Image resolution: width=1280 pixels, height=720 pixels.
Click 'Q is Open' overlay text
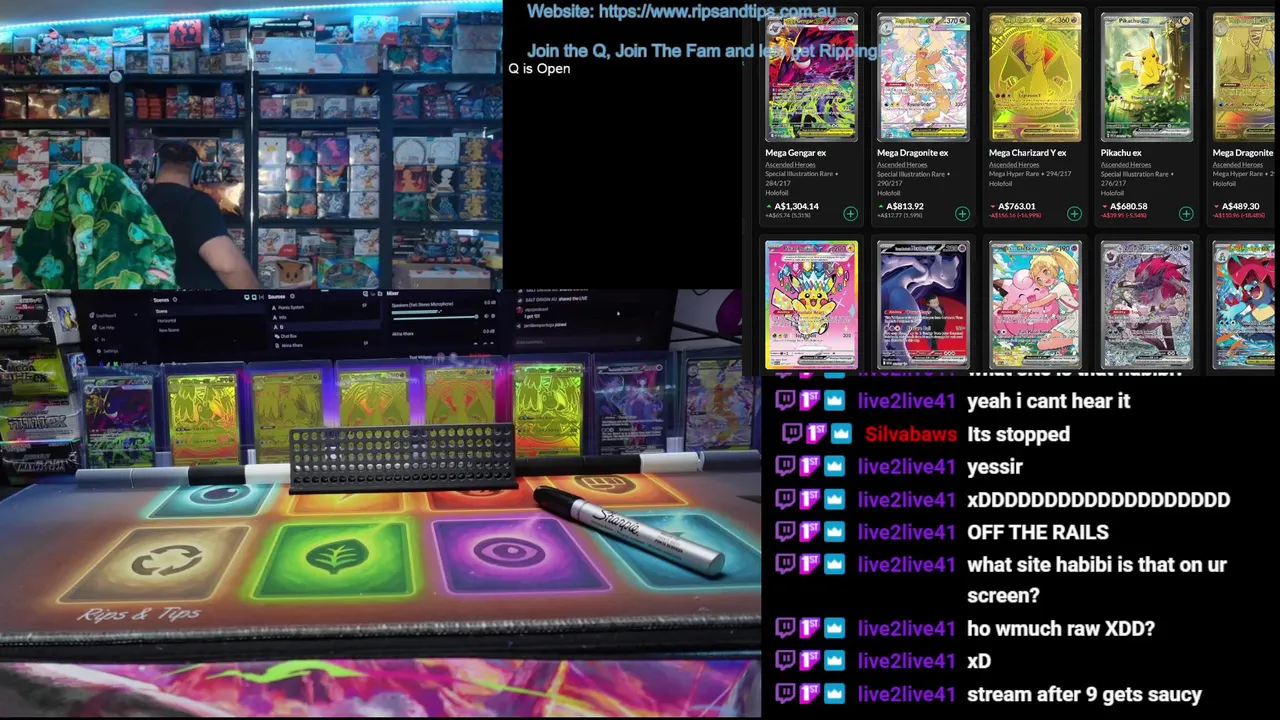coord(539,68)
